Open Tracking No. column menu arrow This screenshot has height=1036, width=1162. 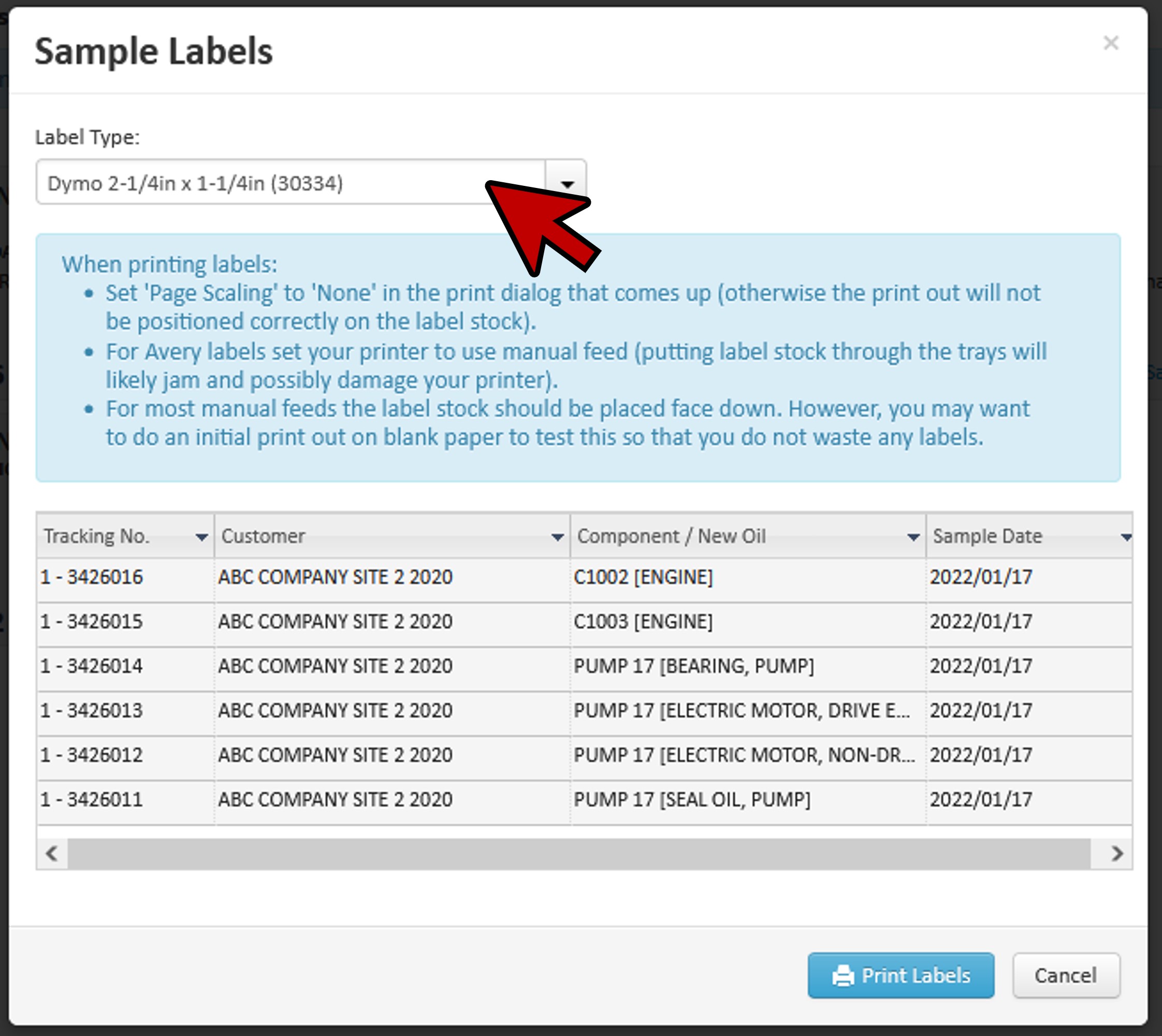[201, 537]
